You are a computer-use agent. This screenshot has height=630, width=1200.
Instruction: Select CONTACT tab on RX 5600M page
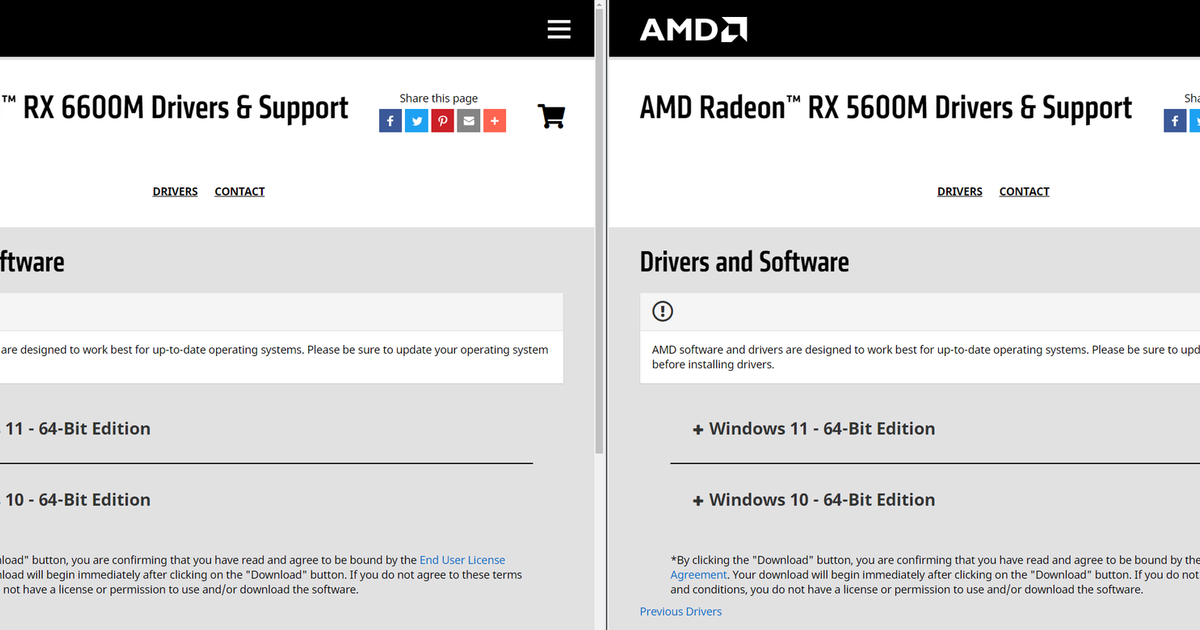click(x=1024, y=191)
